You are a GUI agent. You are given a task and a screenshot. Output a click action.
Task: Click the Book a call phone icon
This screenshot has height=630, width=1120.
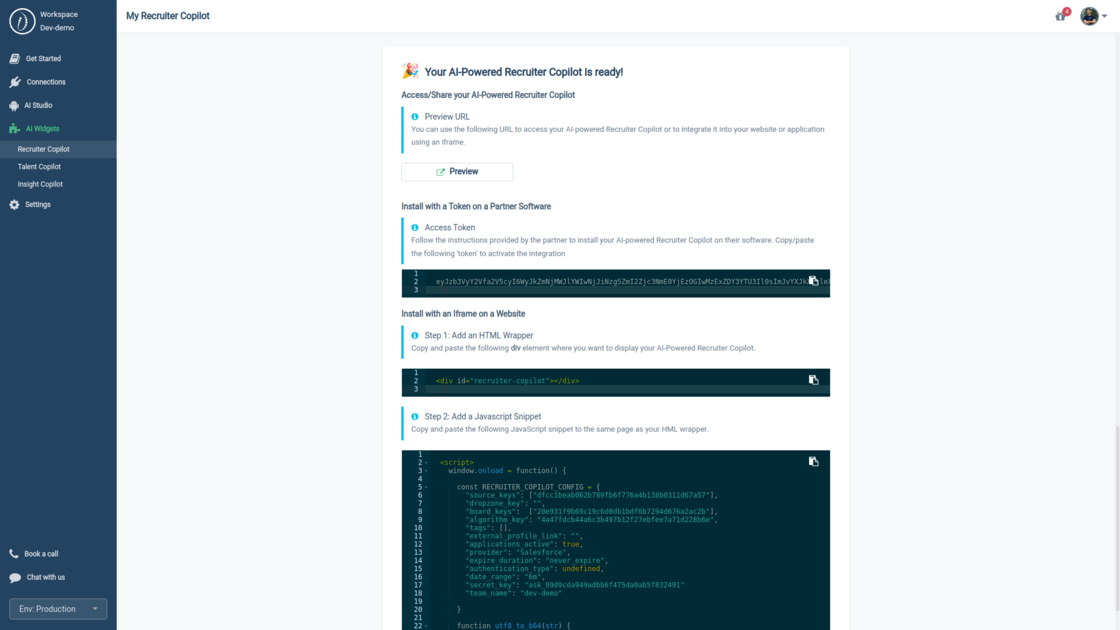tap(12, 552)
